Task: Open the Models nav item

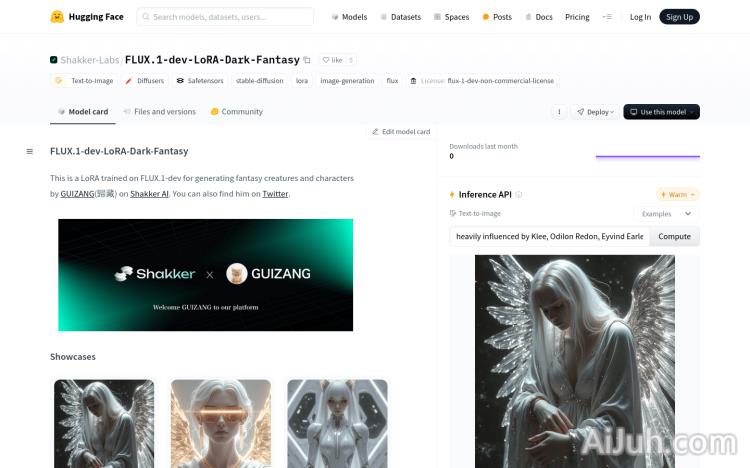Action: [349, 17]
